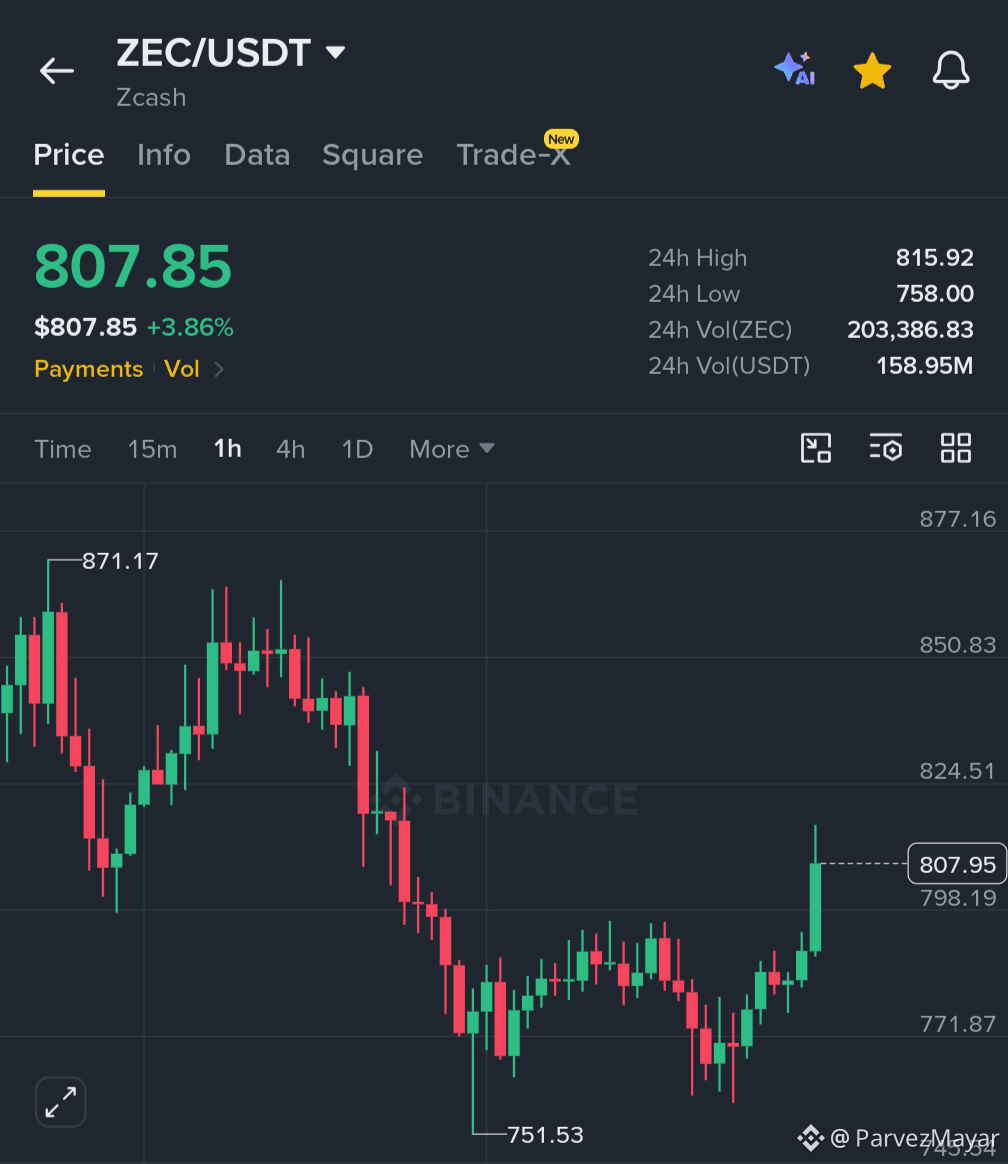Open the picture-in-picture chart icon
Image resolution: width=1008 pixels, height=1164 pixels.
tap(816, 448)
